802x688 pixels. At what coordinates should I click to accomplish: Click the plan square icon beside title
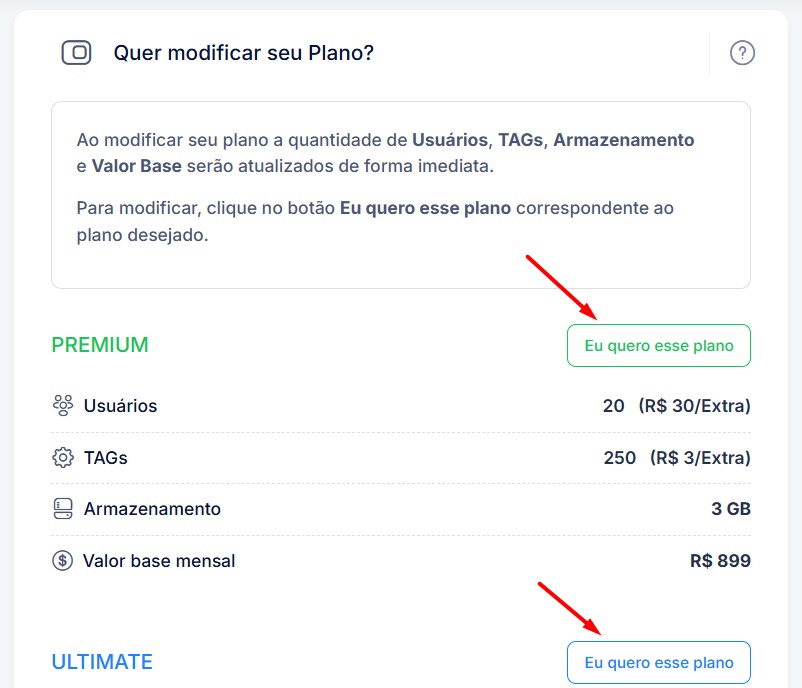[76, 53]
